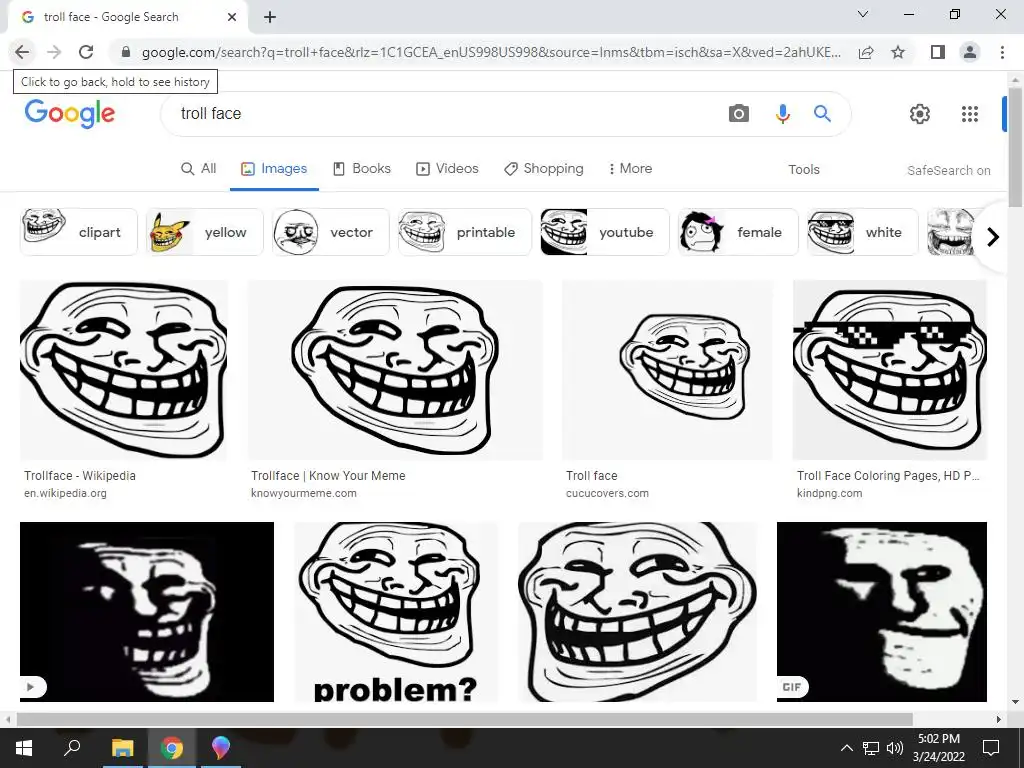The height and width of the screenshot is (768, 1024).
Task: Click the vertical scrollbar down arrow
Action: click(1015, 703)
